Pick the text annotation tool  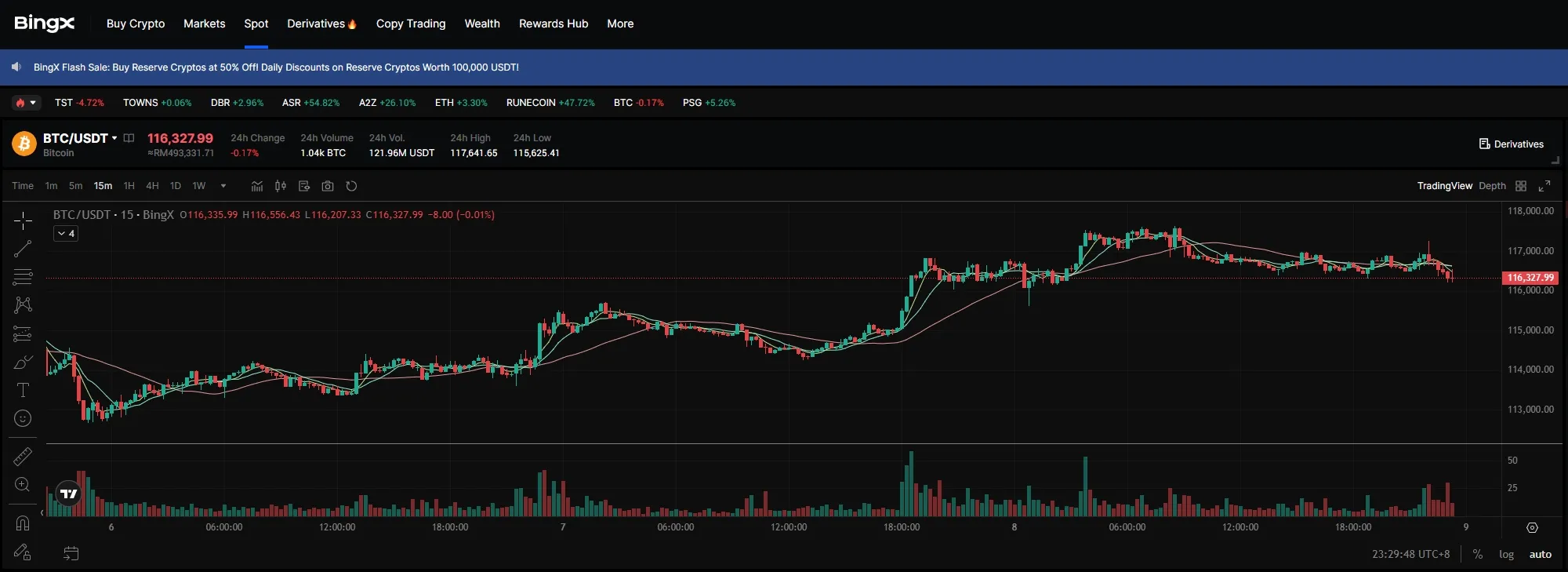point(23,391)
